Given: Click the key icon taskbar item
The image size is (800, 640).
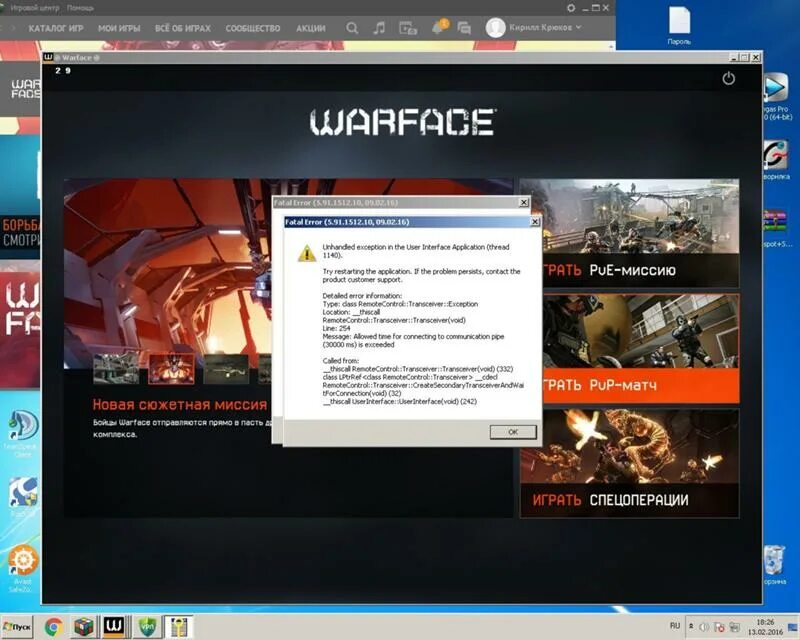Looking at the screenshot, I should (x=179, y=627).
